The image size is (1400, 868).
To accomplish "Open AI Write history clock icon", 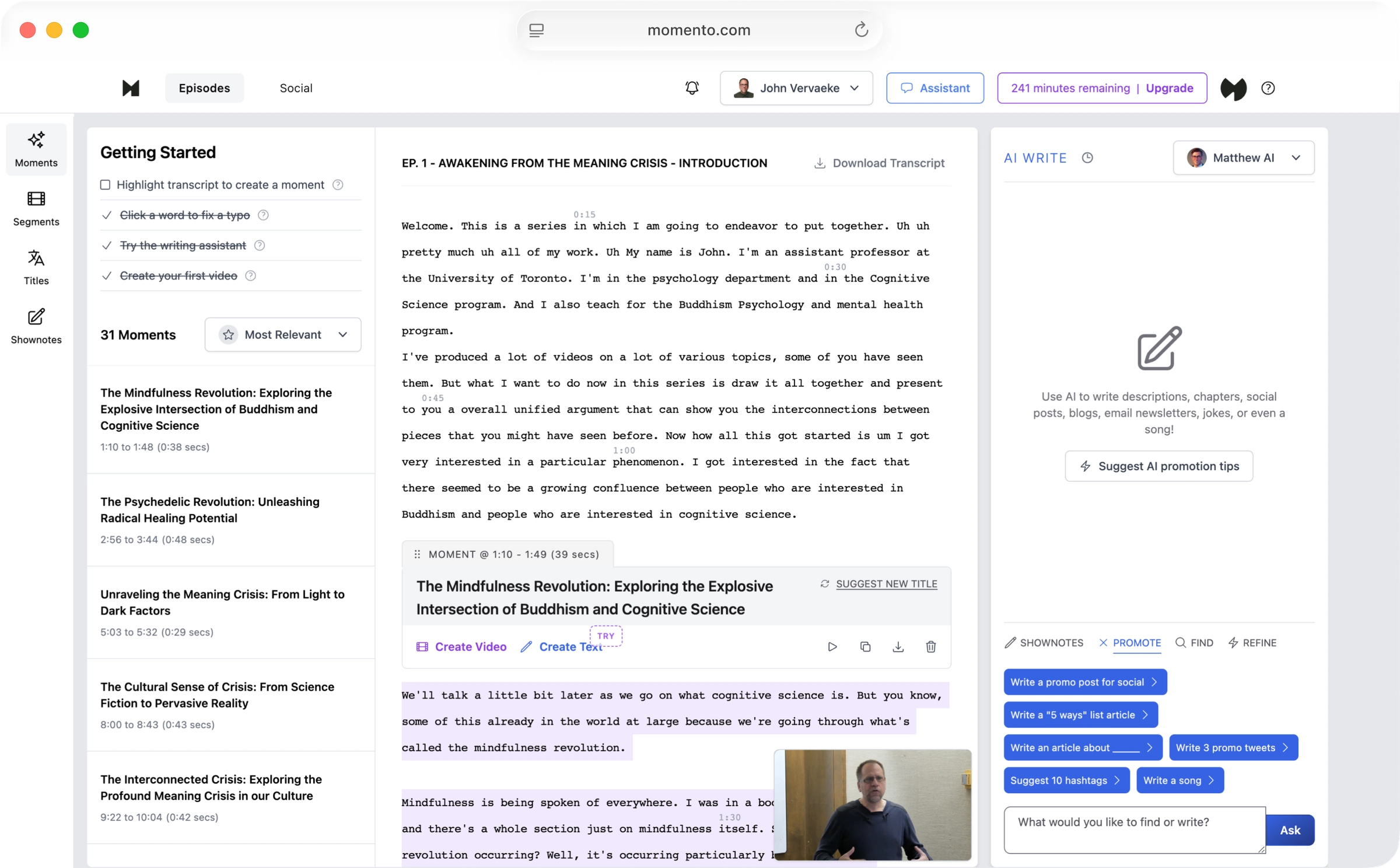I will (x=1087, y=158).
